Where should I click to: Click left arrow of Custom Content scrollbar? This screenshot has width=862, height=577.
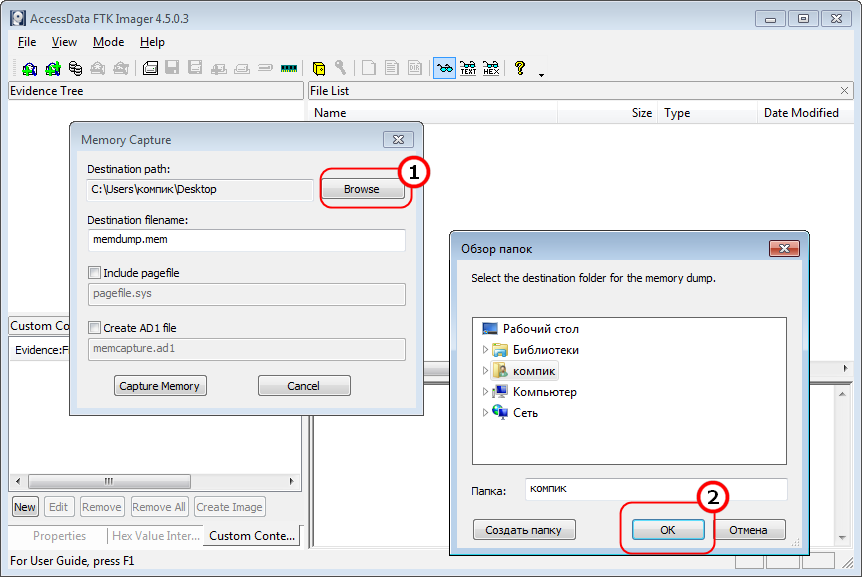click(x=18, y=481)
